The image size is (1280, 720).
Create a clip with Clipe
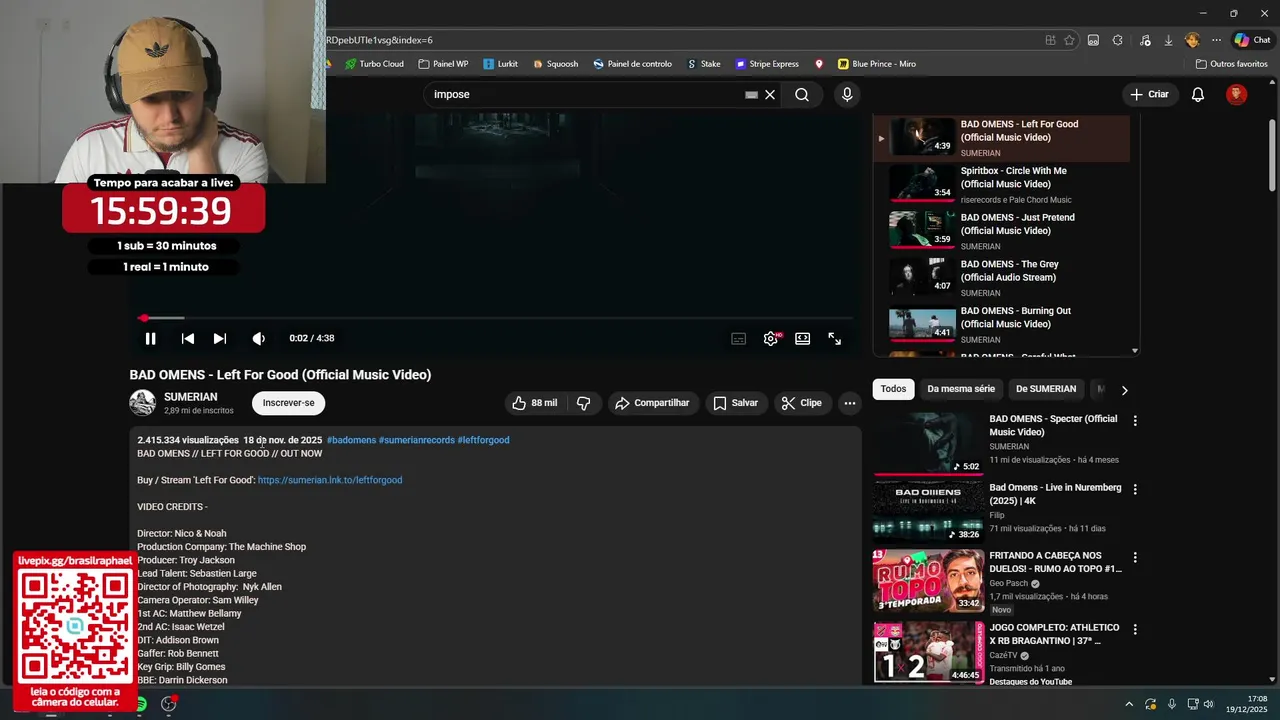coord(802,403)
